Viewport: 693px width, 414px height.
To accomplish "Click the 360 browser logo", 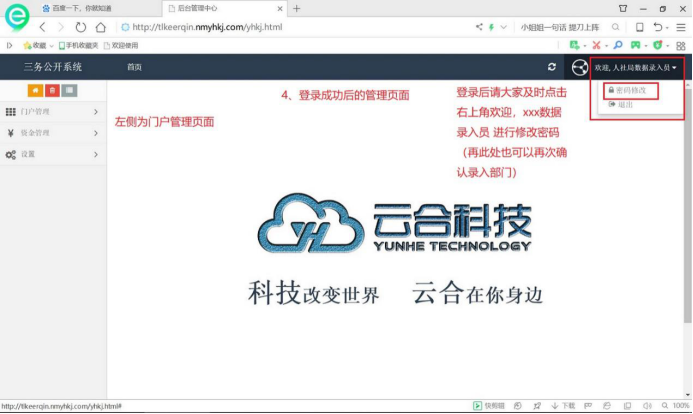I will [x=17, y=17].
